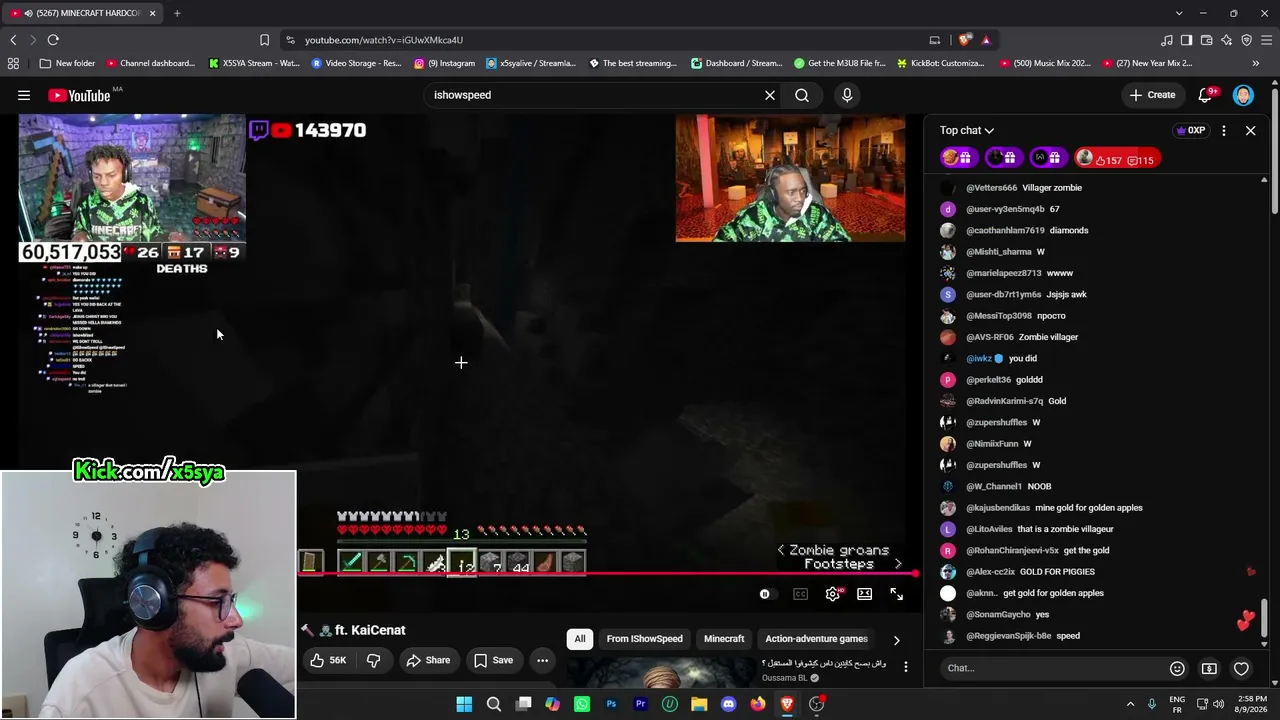Start voice search with the microphone
The width and height of the screenshot is (1280, 720).
pyautogui.click(x=847, y=95)
